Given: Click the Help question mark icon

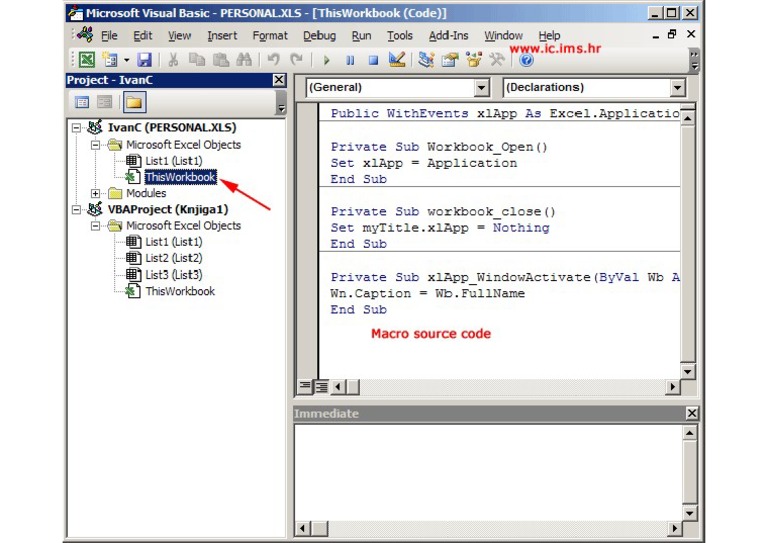Looking at the screenshot, I should point(527,61).
